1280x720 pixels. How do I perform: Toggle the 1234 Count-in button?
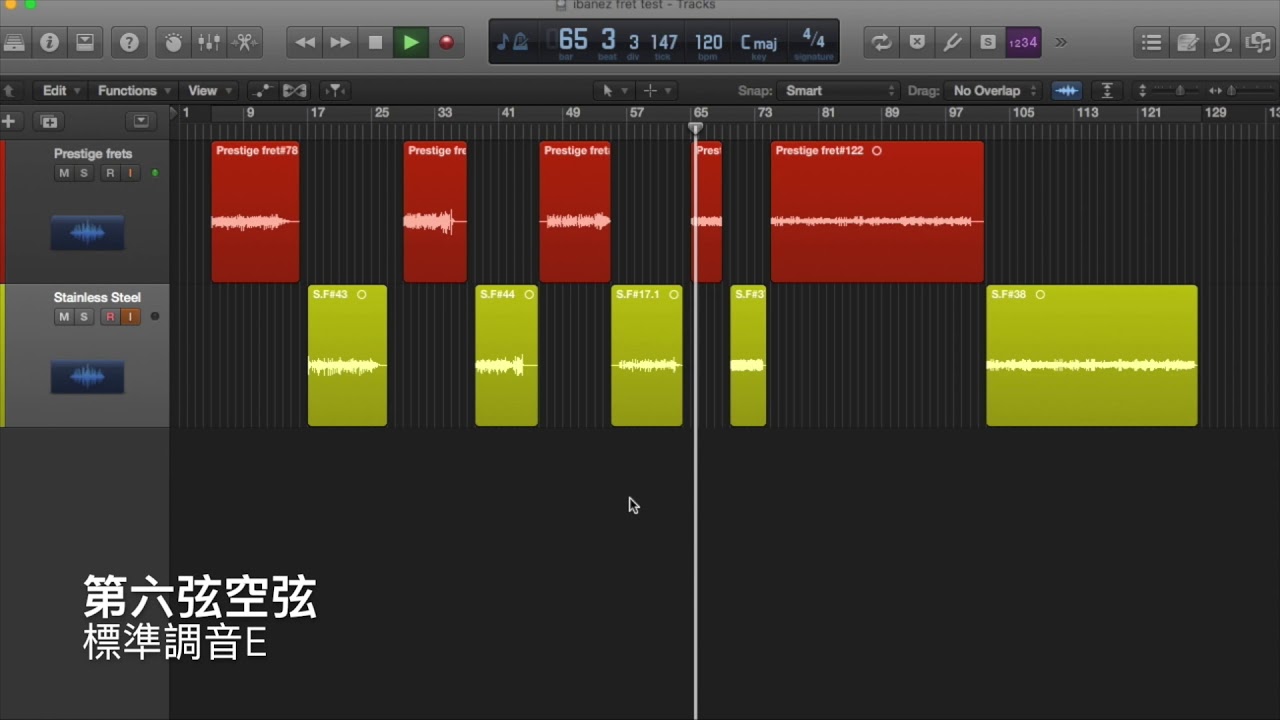coord(1023,42)
